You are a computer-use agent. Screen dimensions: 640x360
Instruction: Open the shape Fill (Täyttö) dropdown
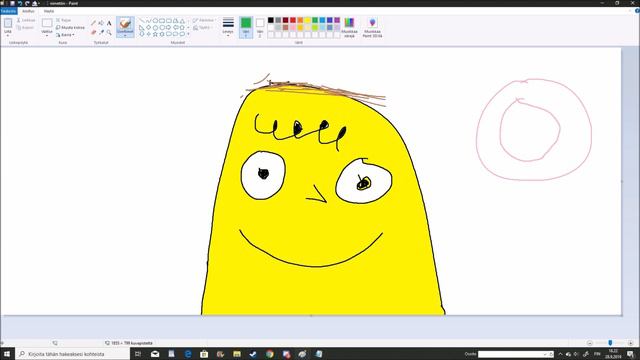tap(202, 28)
